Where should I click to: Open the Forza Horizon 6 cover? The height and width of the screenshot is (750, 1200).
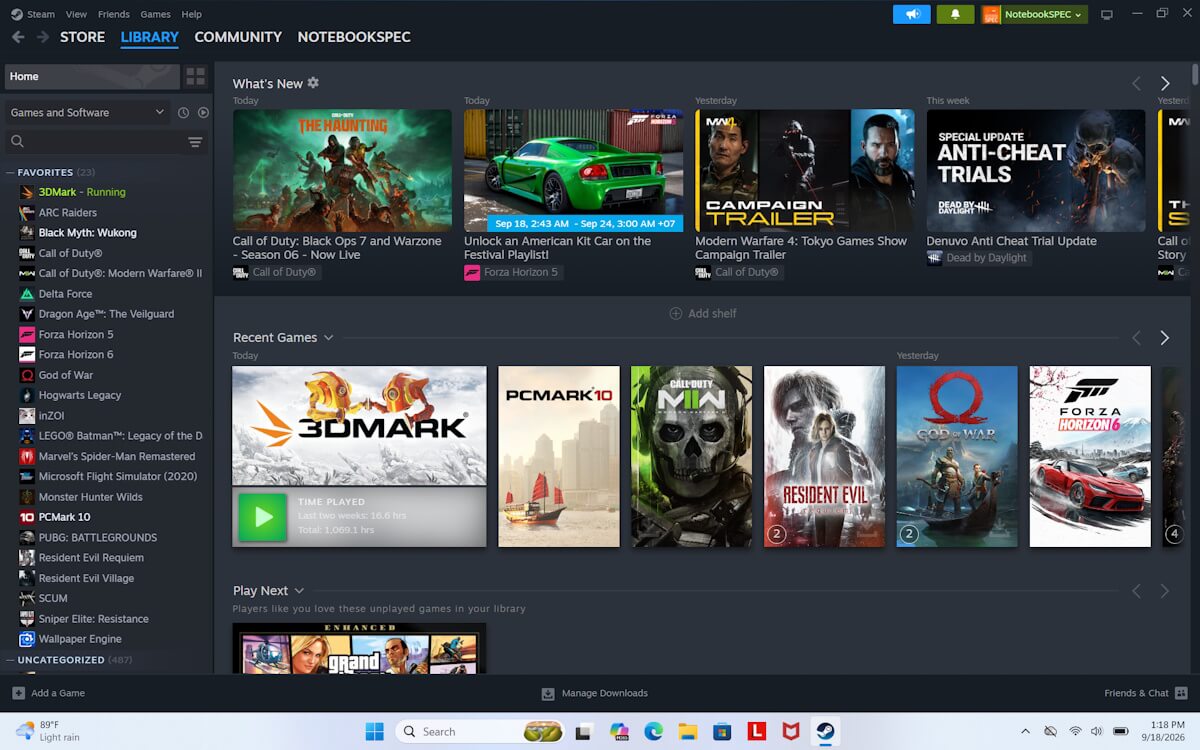click(1090, 456)
